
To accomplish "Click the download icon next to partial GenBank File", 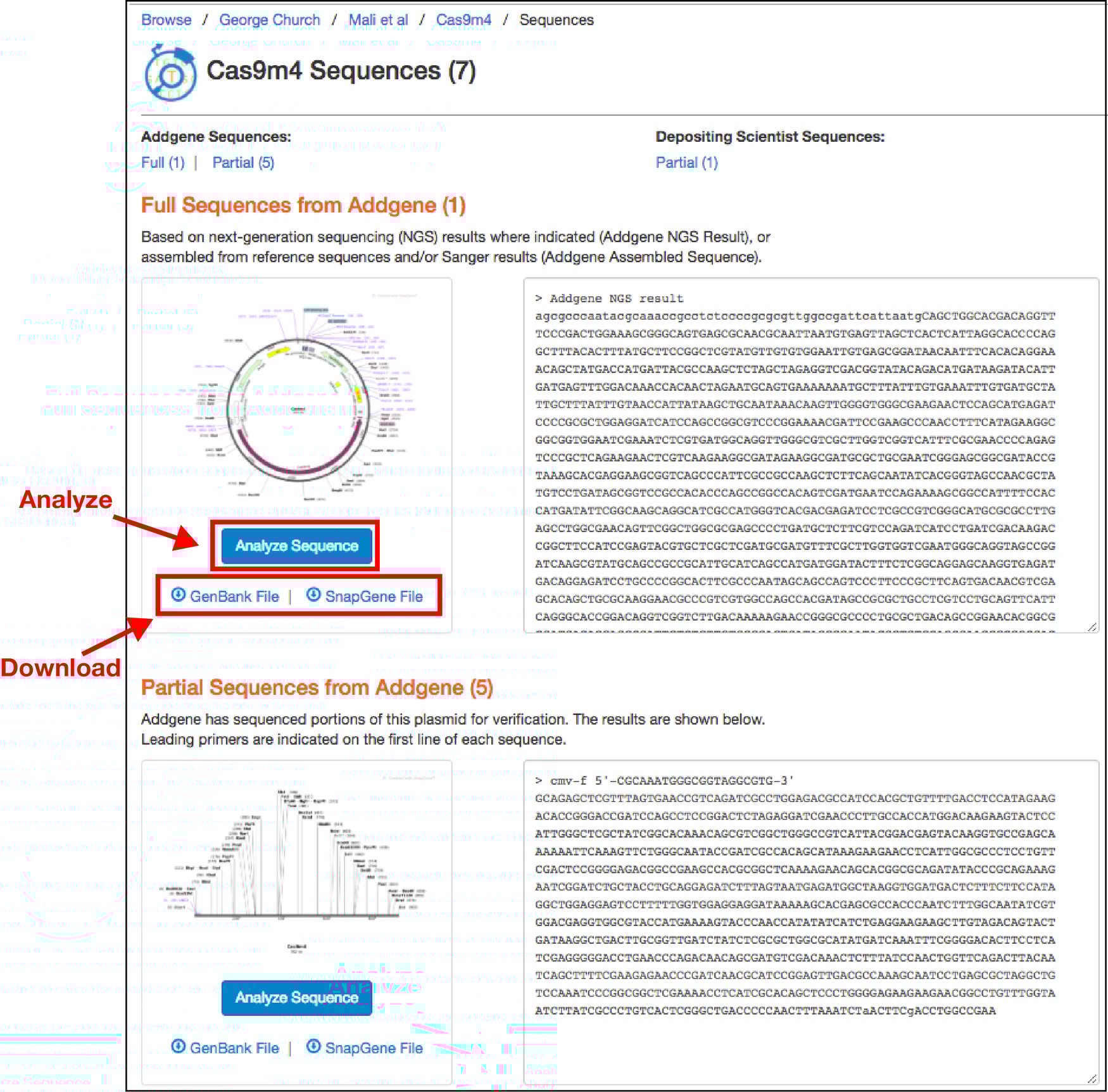I will click(x=179, y=1048).
